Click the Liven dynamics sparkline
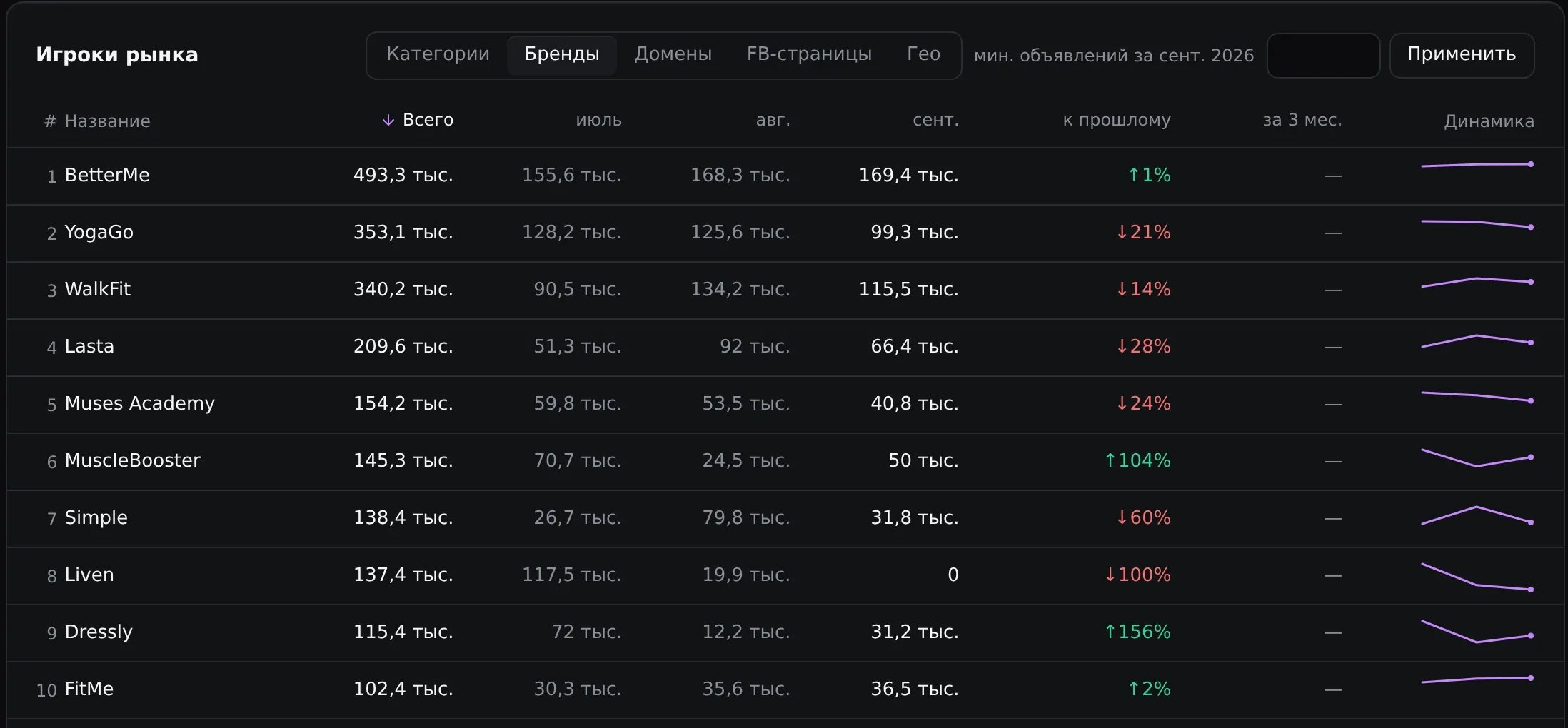Screen dimensions: 1568x728 1477,577
